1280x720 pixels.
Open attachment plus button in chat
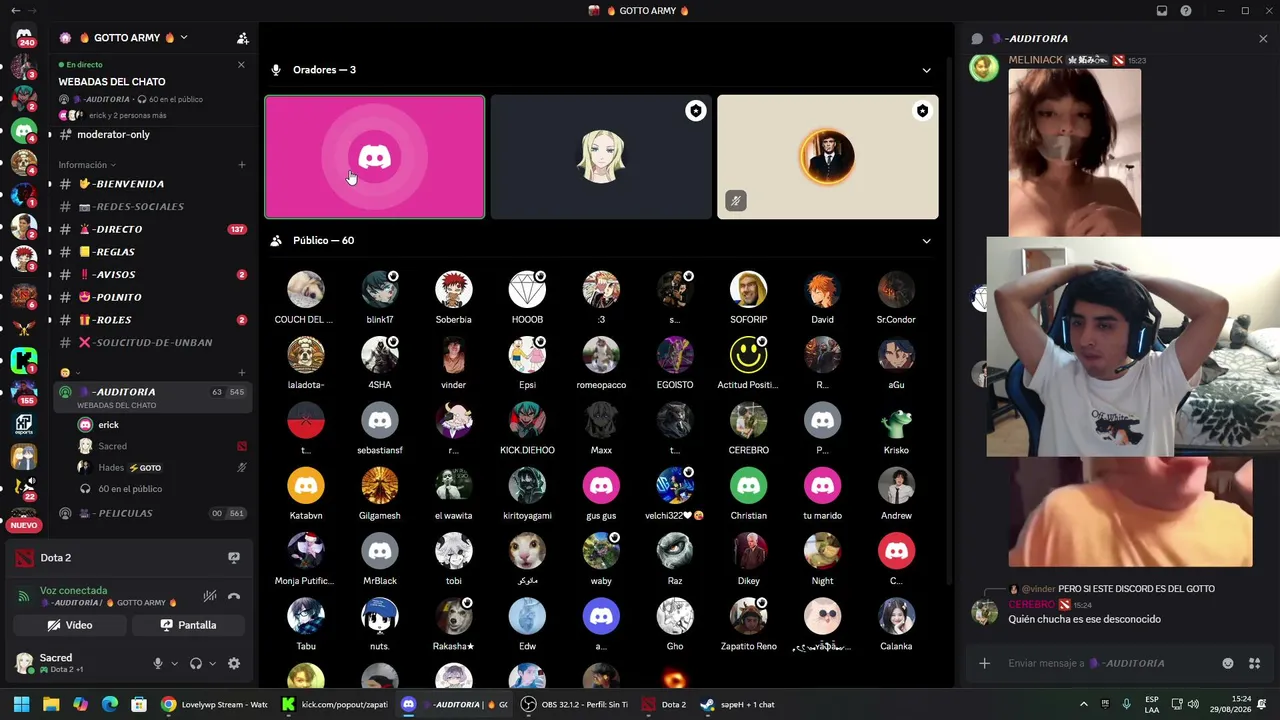[984, 663]
